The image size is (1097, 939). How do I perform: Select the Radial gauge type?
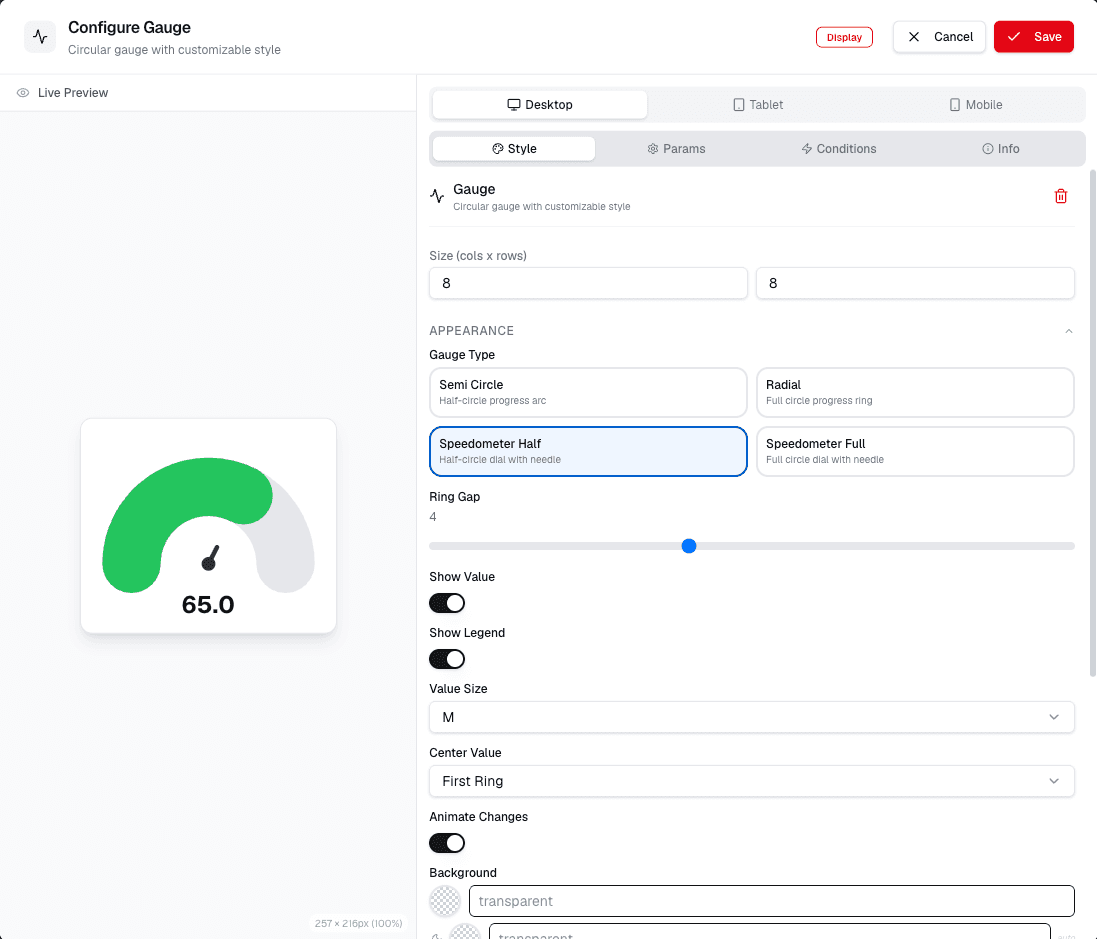click(915, 392)
